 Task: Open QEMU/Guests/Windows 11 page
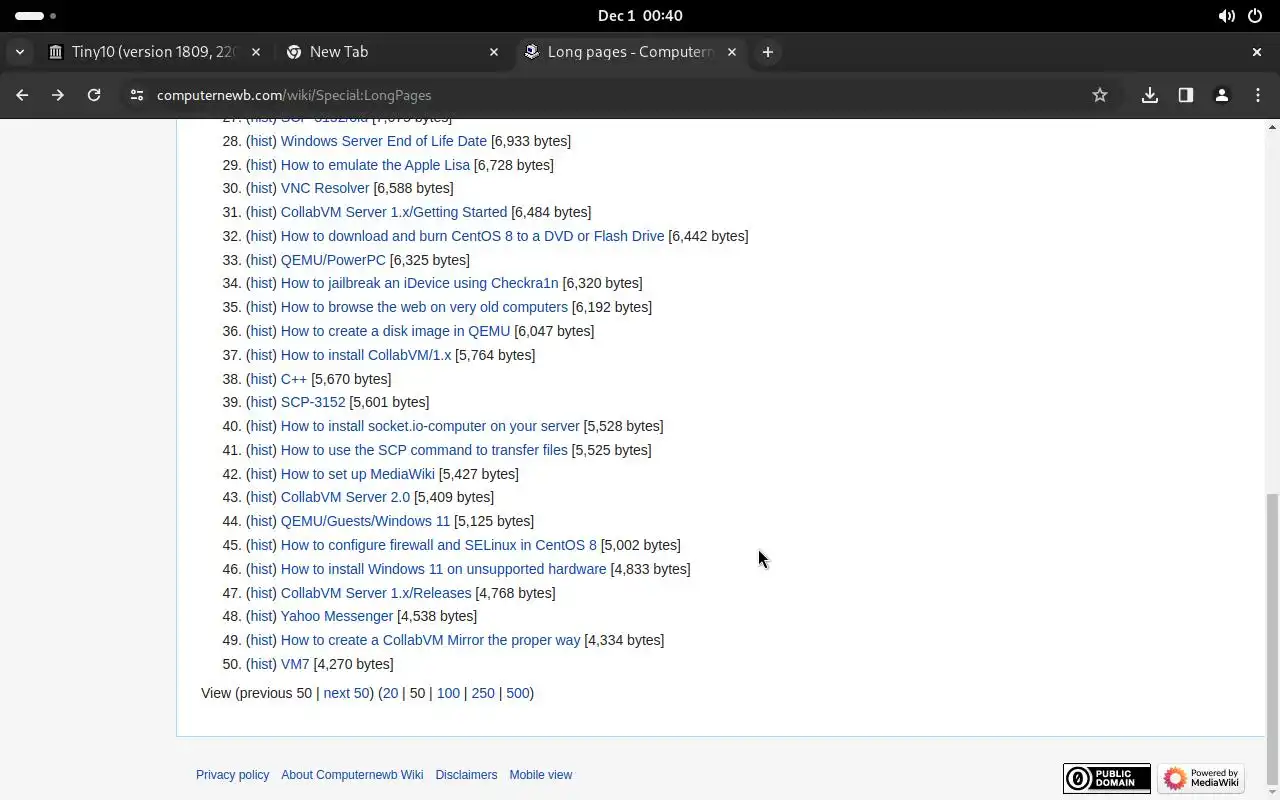pyautogui.click(x=365, y=521)
